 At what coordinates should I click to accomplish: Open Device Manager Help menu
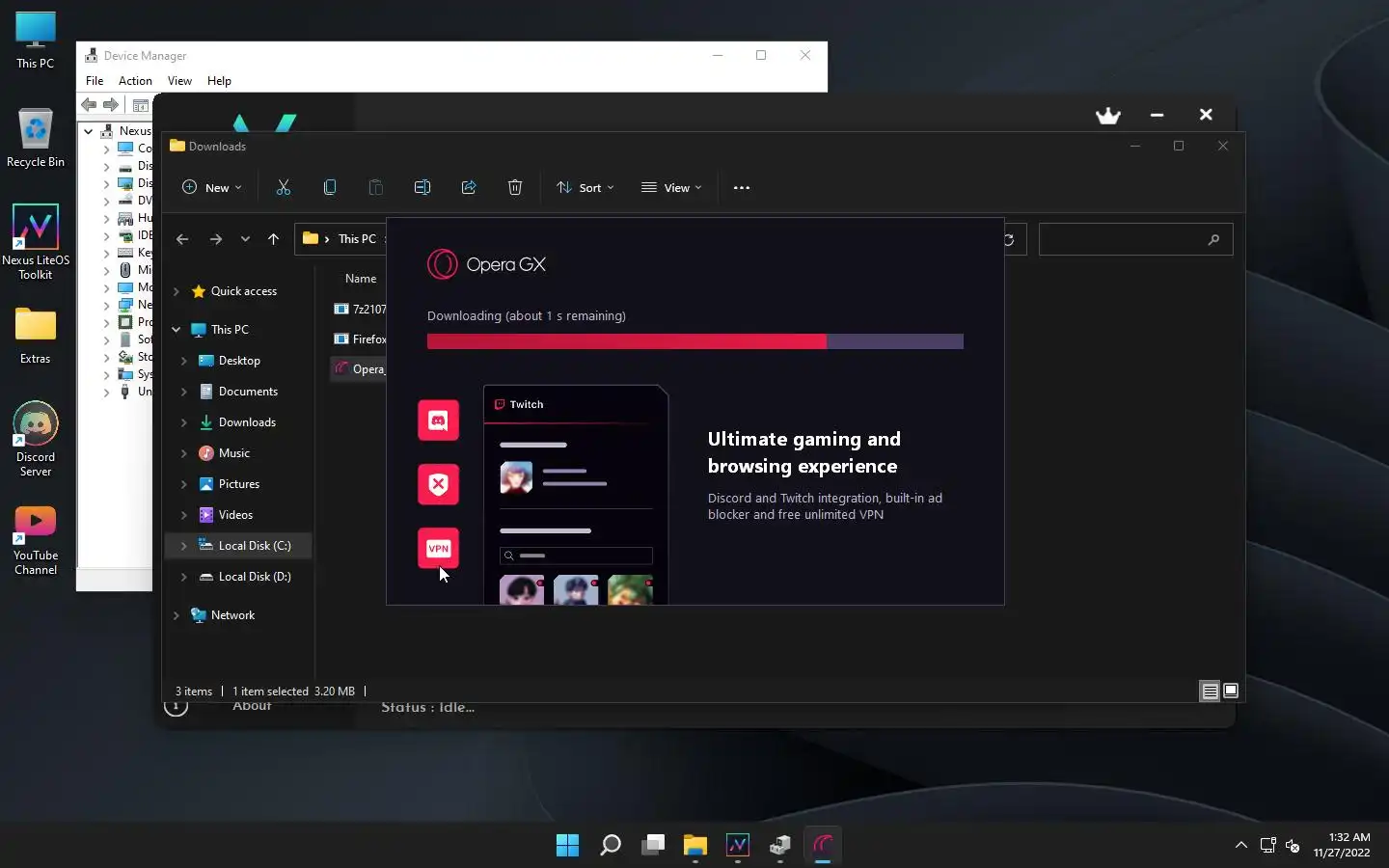click(x=219, y=81)
